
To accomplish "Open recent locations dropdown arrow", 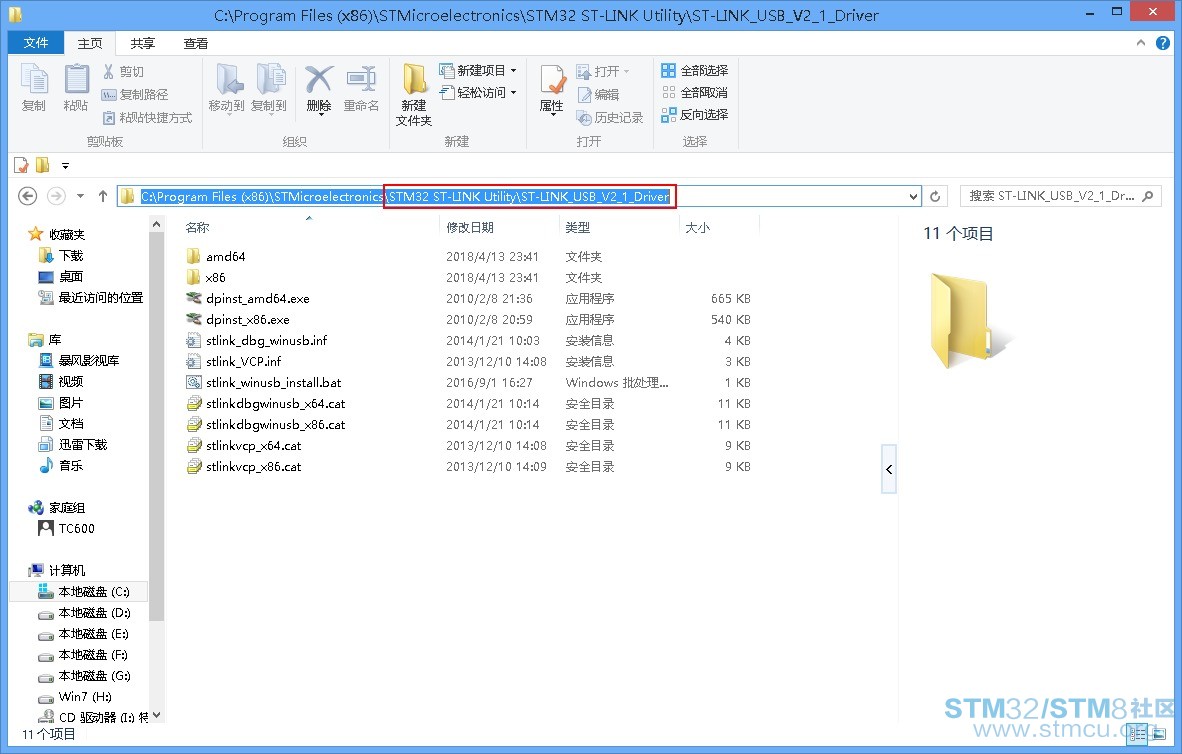I will [x=80, y=196].
